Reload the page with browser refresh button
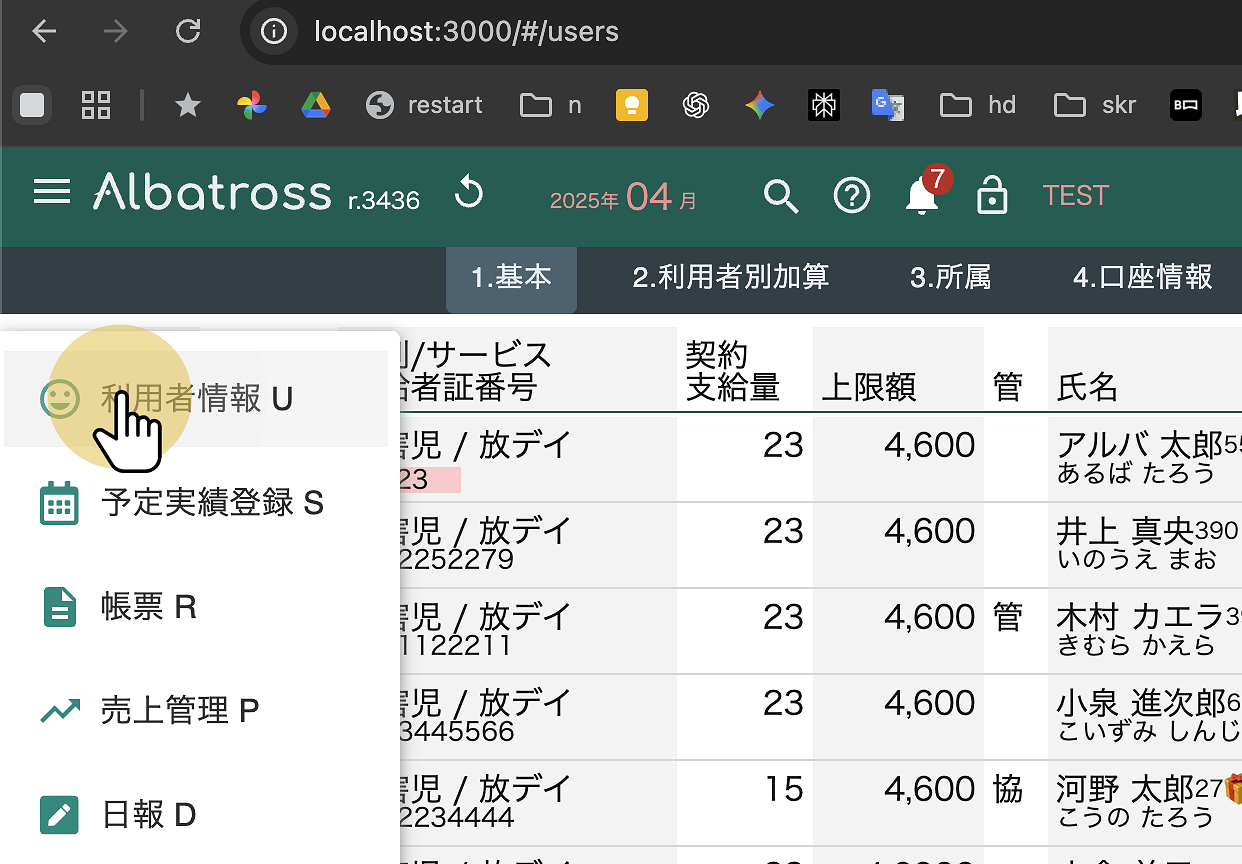This screenshot has width=1242, height=864. pyautogui.click(x=188, y=32)
